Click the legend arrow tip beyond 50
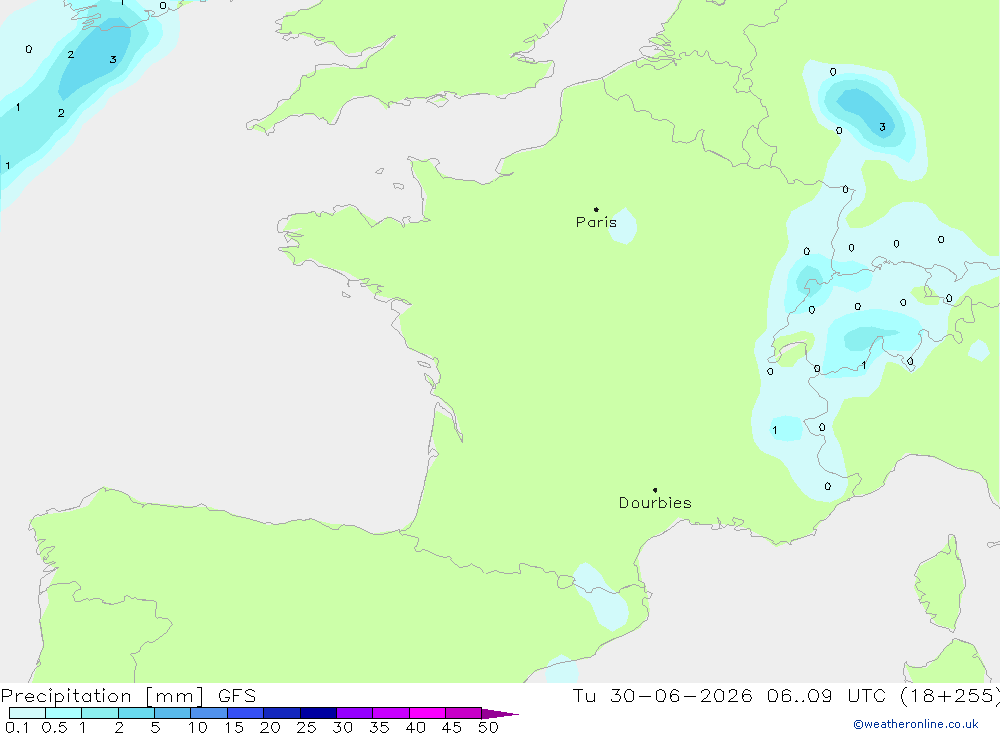This screenshot has height=733, width=1000. tap(501, 713)
